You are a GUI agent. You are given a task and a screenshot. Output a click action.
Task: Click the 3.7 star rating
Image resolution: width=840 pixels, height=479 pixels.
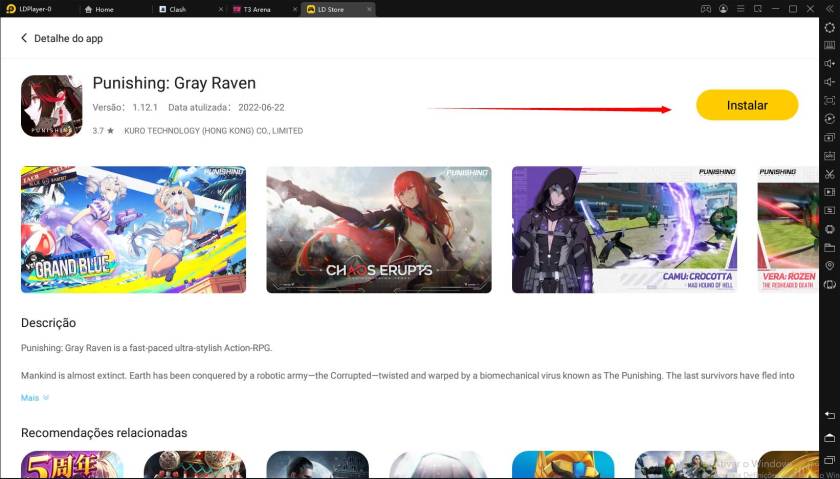[103, 131]
